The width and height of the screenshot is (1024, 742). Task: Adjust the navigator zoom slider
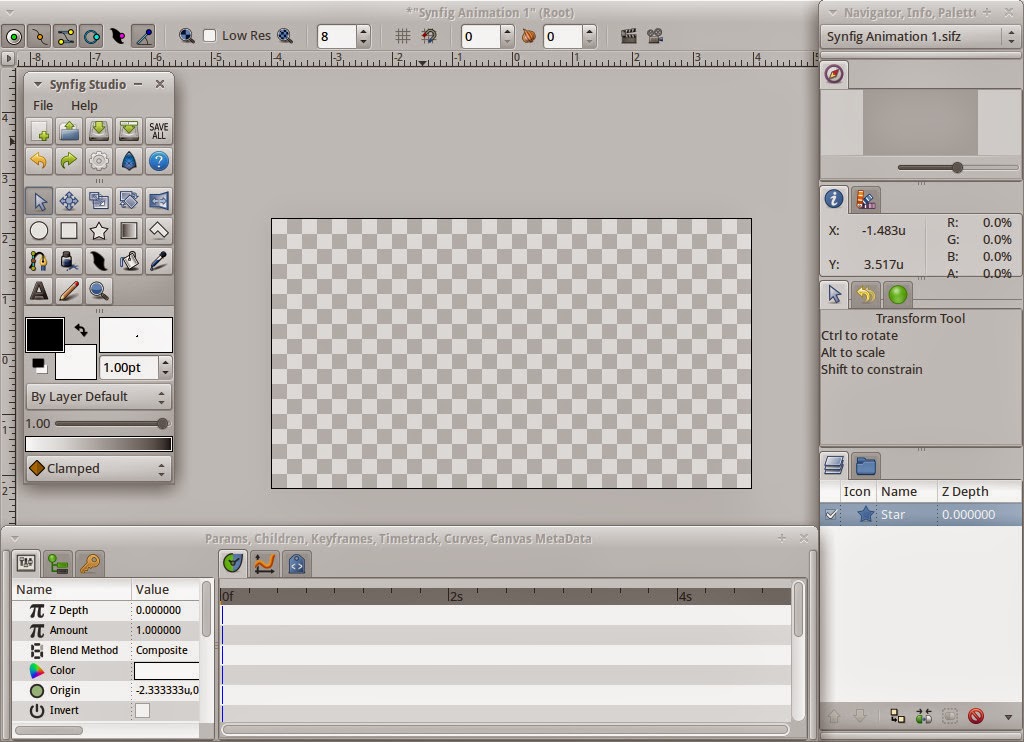[957, 167]
